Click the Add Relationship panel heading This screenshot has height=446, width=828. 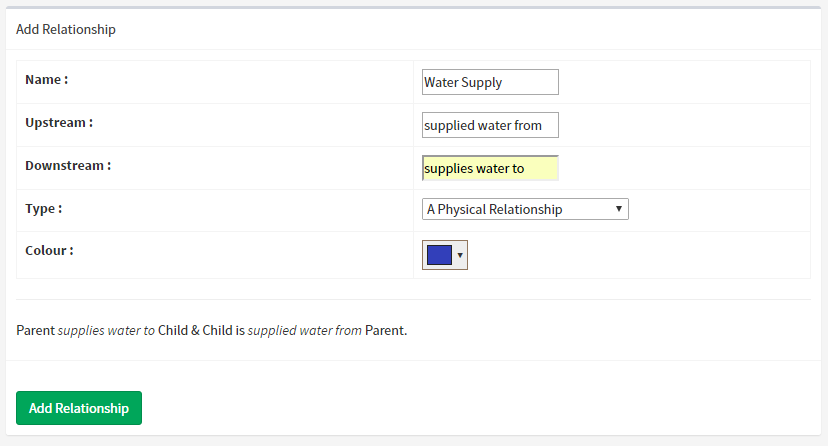(66, 29)
